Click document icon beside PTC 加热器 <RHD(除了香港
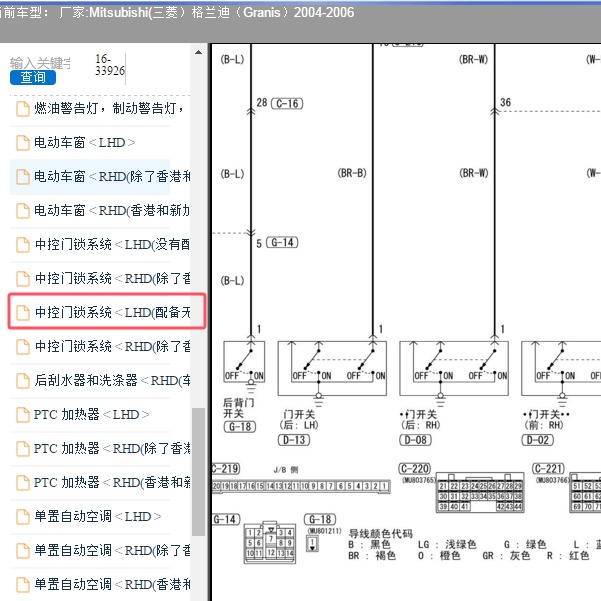 23,448
